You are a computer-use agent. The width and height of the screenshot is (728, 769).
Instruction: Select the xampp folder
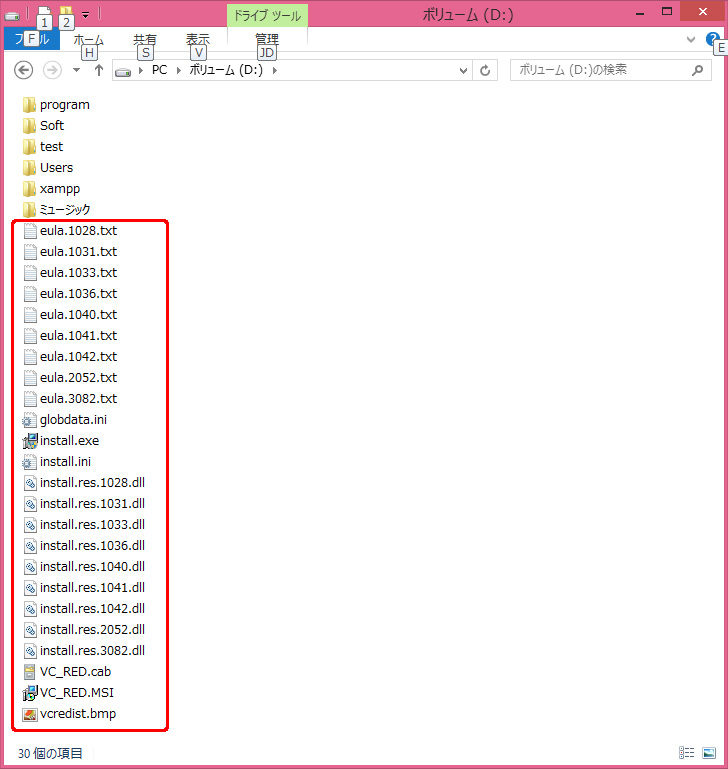point(59,188)
